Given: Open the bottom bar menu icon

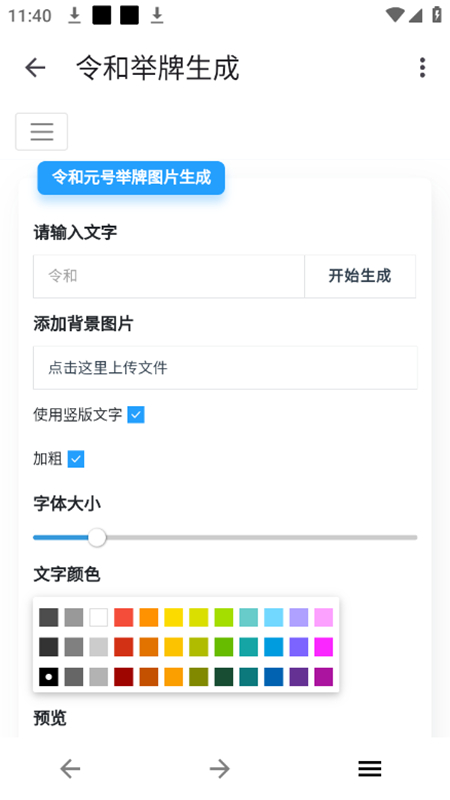Looking at the screenshot, I should pyautogui.click(x=369, y=768).
